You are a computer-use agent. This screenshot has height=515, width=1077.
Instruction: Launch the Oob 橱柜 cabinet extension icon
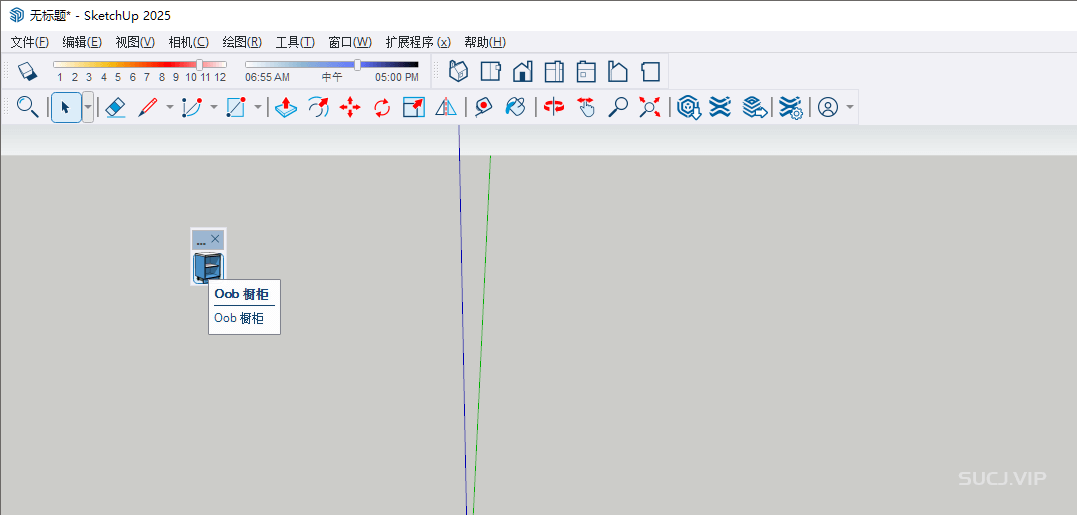pos(208,268)
